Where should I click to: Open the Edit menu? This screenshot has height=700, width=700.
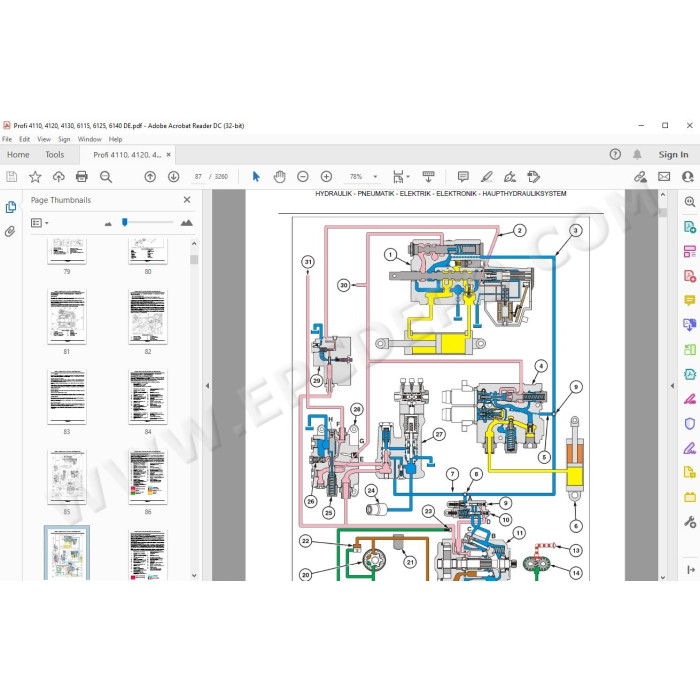(24, 139)
